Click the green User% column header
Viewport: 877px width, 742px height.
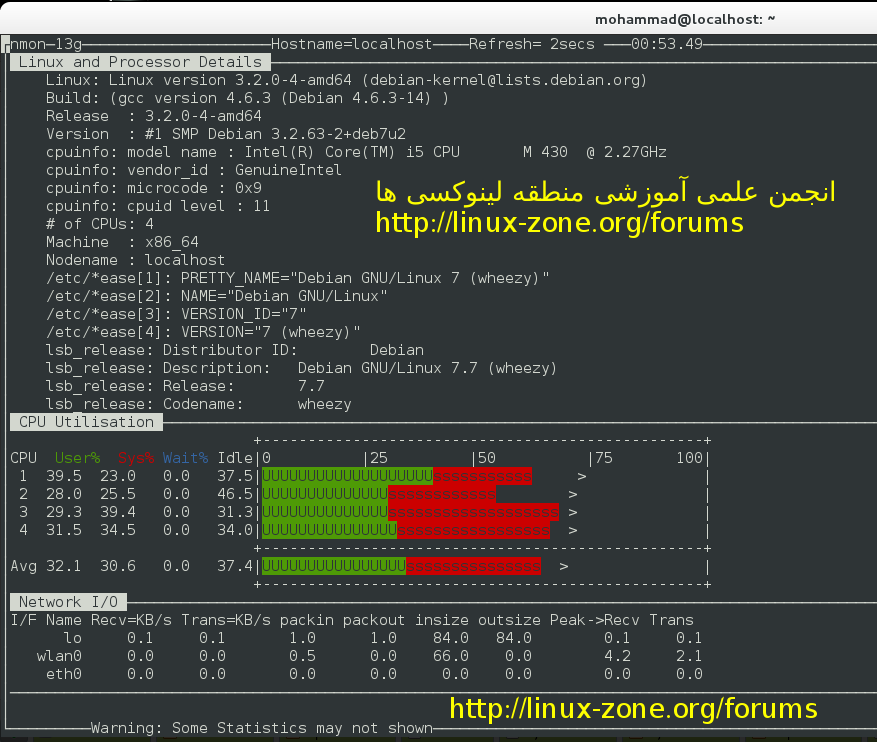[77, 458]
